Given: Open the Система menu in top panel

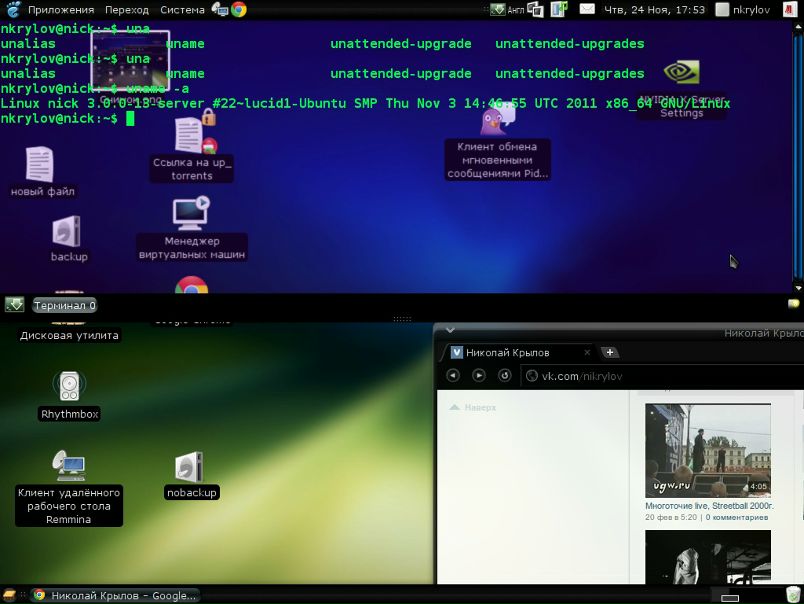Looking at the screenshot, I should 182,9.
